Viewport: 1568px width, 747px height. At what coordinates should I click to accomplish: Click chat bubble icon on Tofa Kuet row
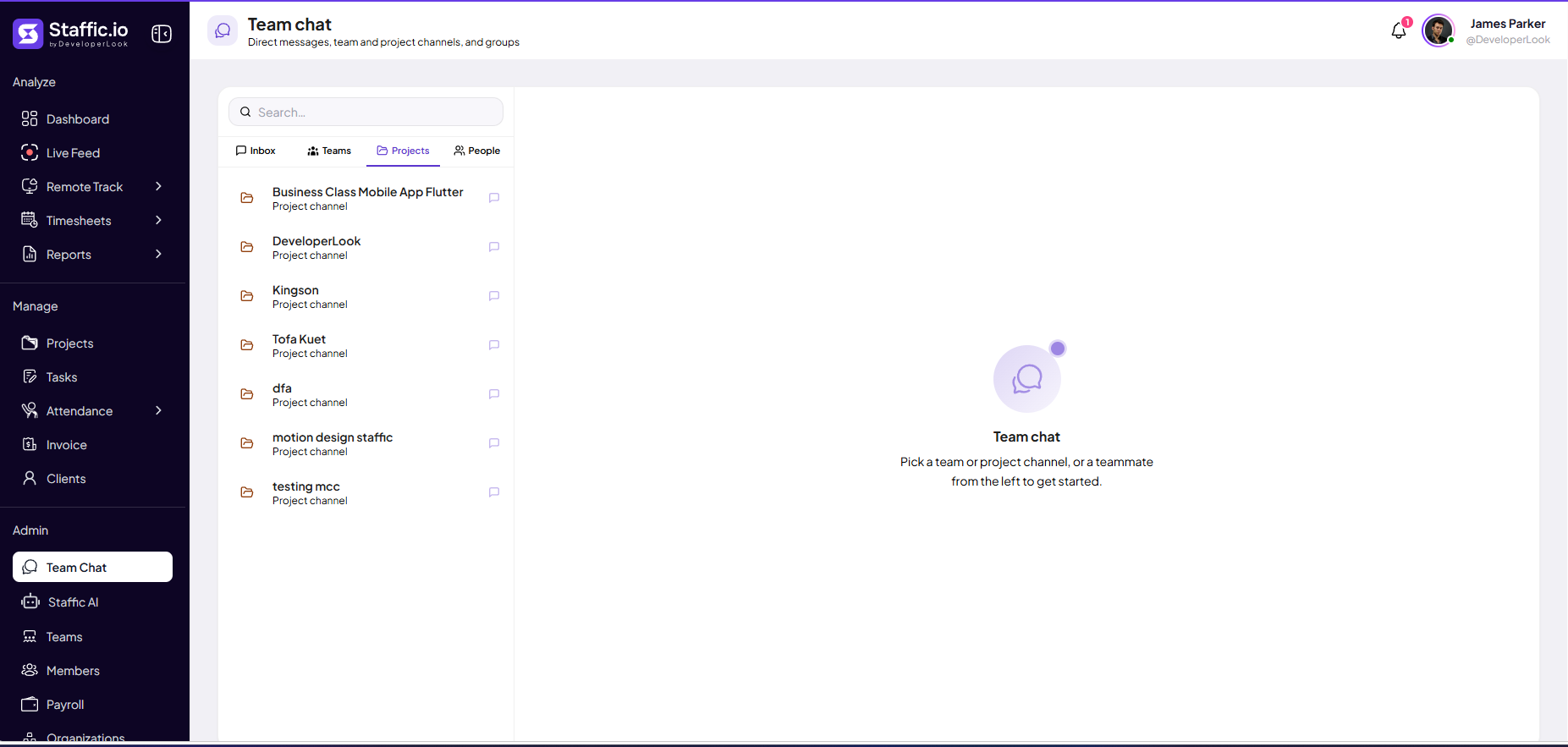[x=494, y=345]
